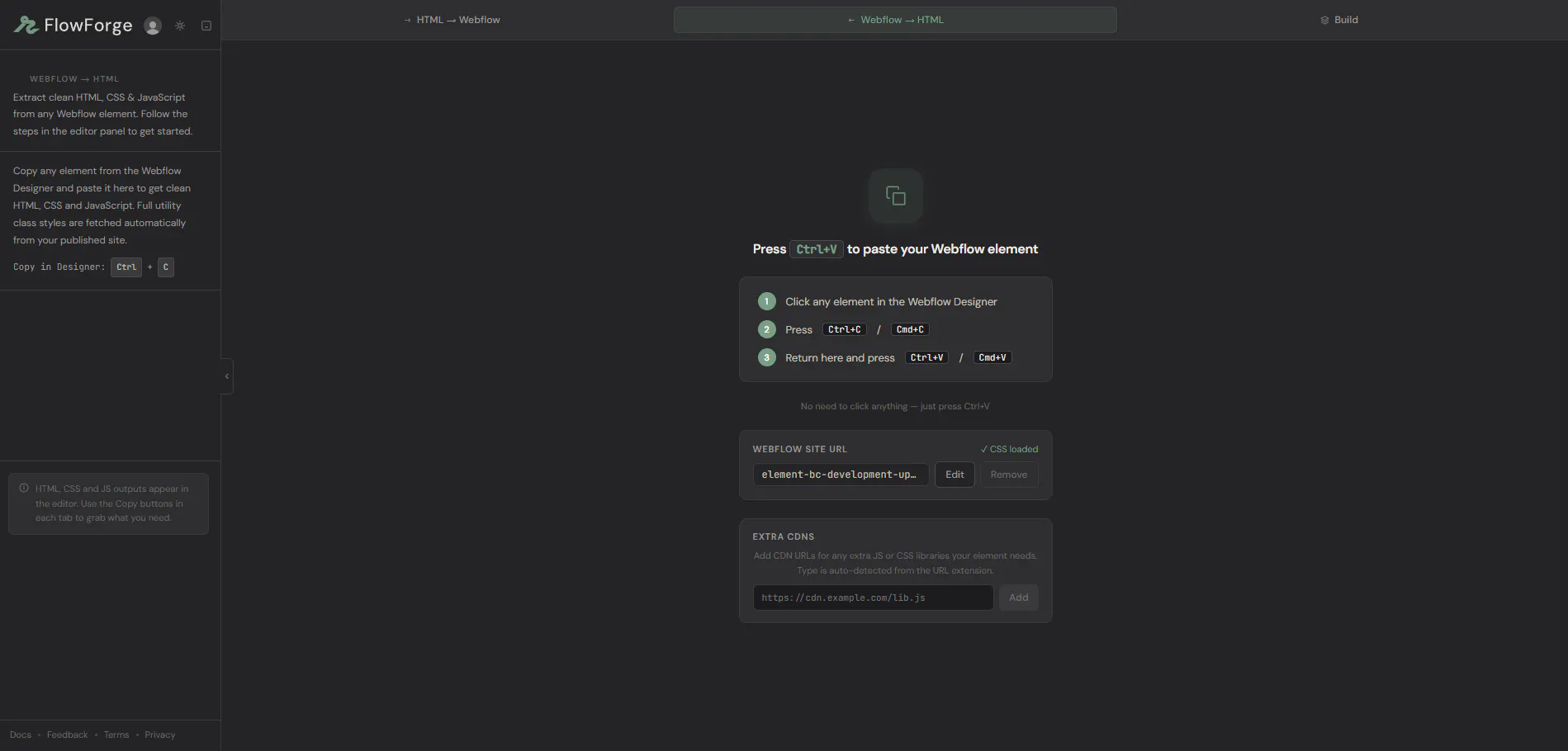Viewport: 1568px width, 751px height.
Task: Click the Cmd+V key badge
Action: (x=992, y=357)
